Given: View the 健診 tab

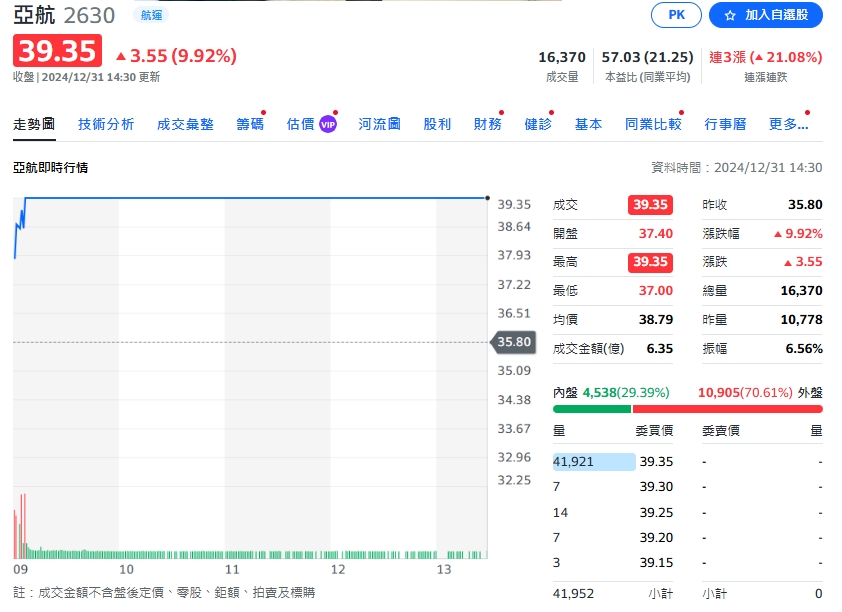Looking at the screenshot, I should 538,124.
